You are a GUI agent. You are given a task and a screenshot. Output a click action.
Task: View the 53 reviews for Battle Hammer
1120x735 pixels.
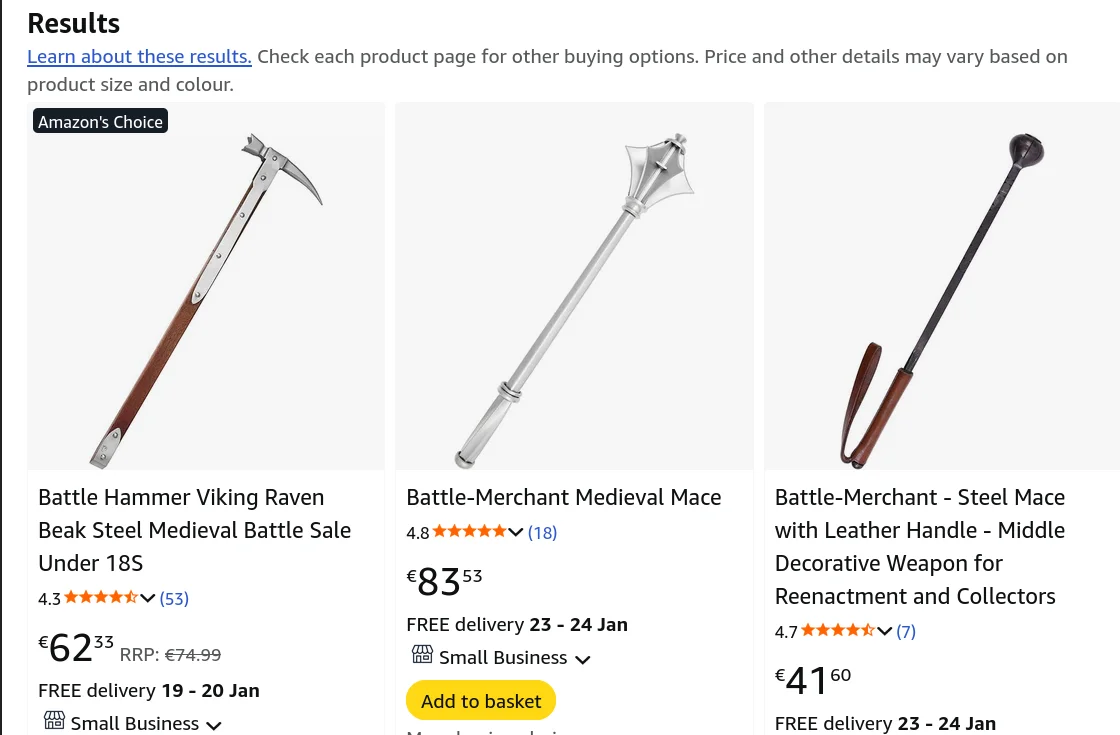pos(174,599)
